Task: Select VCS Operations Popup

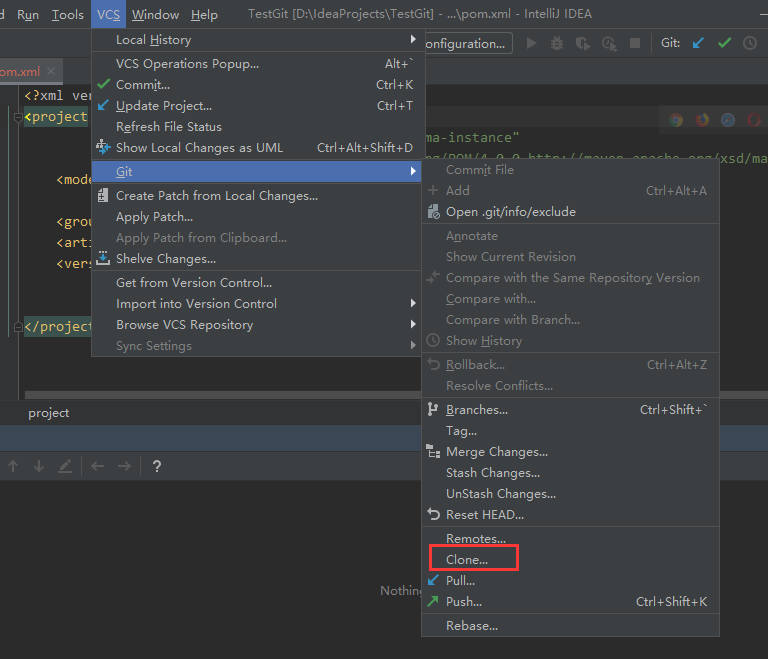Action: [257, 64]
